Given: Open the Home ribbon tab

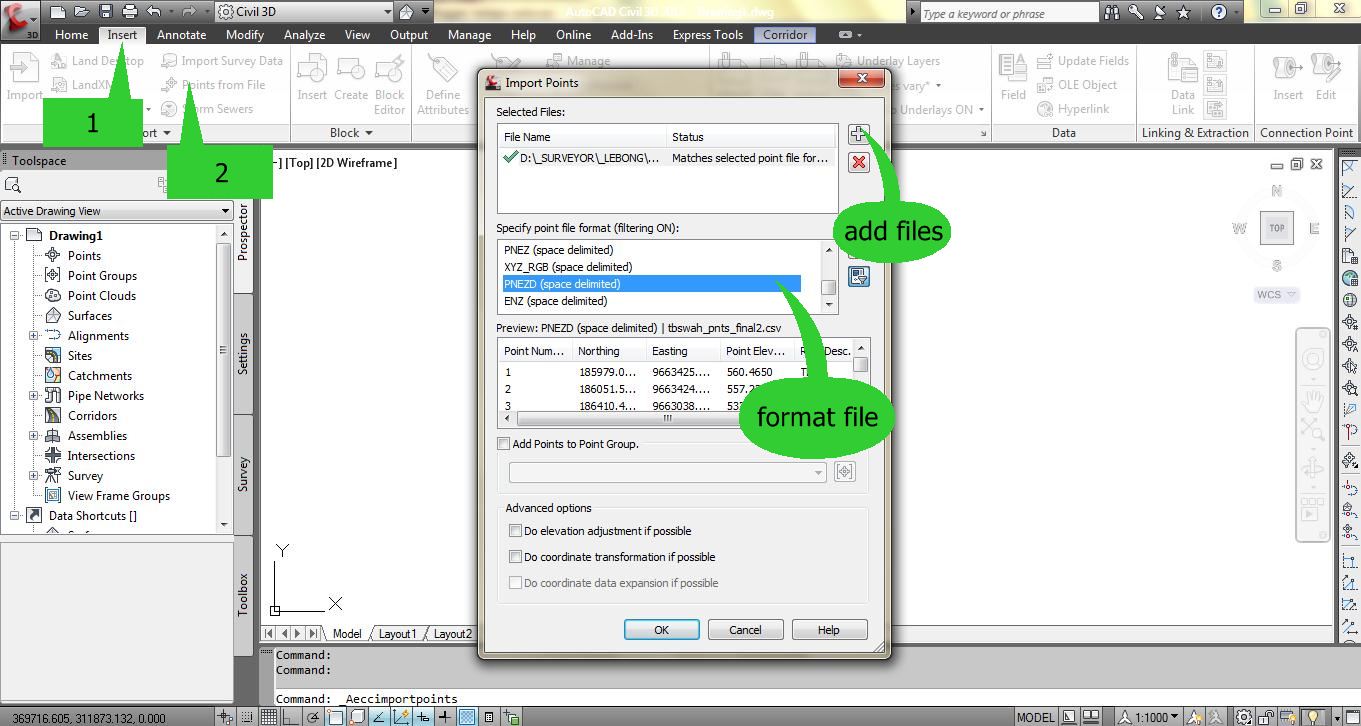Looking at the screenshot, I should (71, 34).
